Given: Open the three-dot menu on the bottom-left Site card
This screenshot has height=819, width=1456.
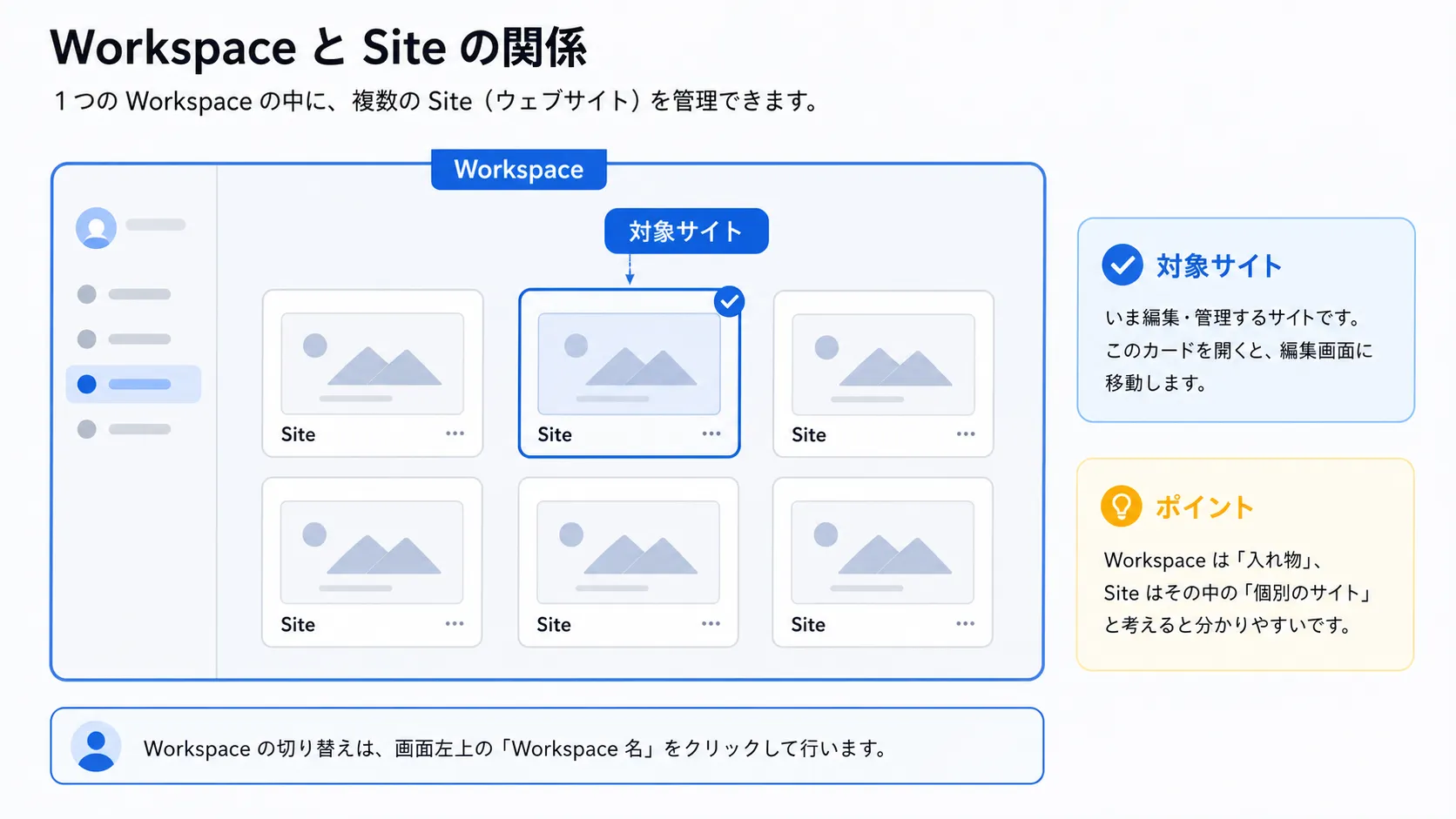Looking at the screenshot, I should [x=455, y=623].
